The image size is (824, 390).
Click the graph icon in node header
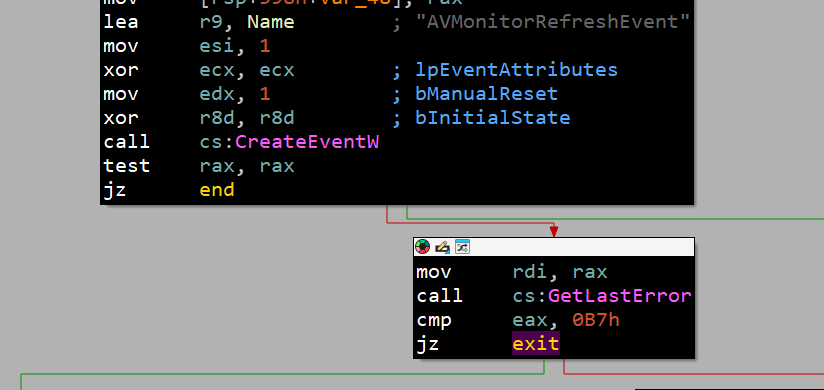[x=462, y=247]
